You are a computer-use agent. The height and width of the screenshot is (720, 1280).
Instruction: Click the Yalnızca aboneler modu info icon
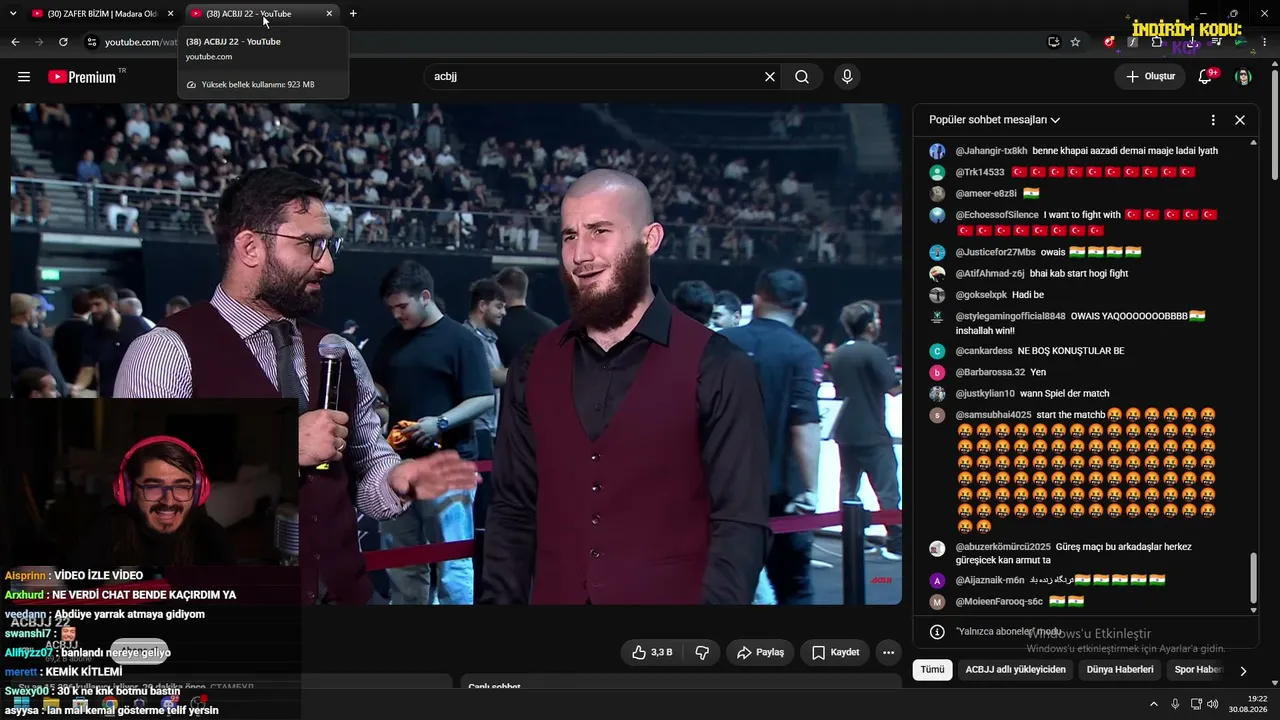pyautogui.click(x=937, y=632)
